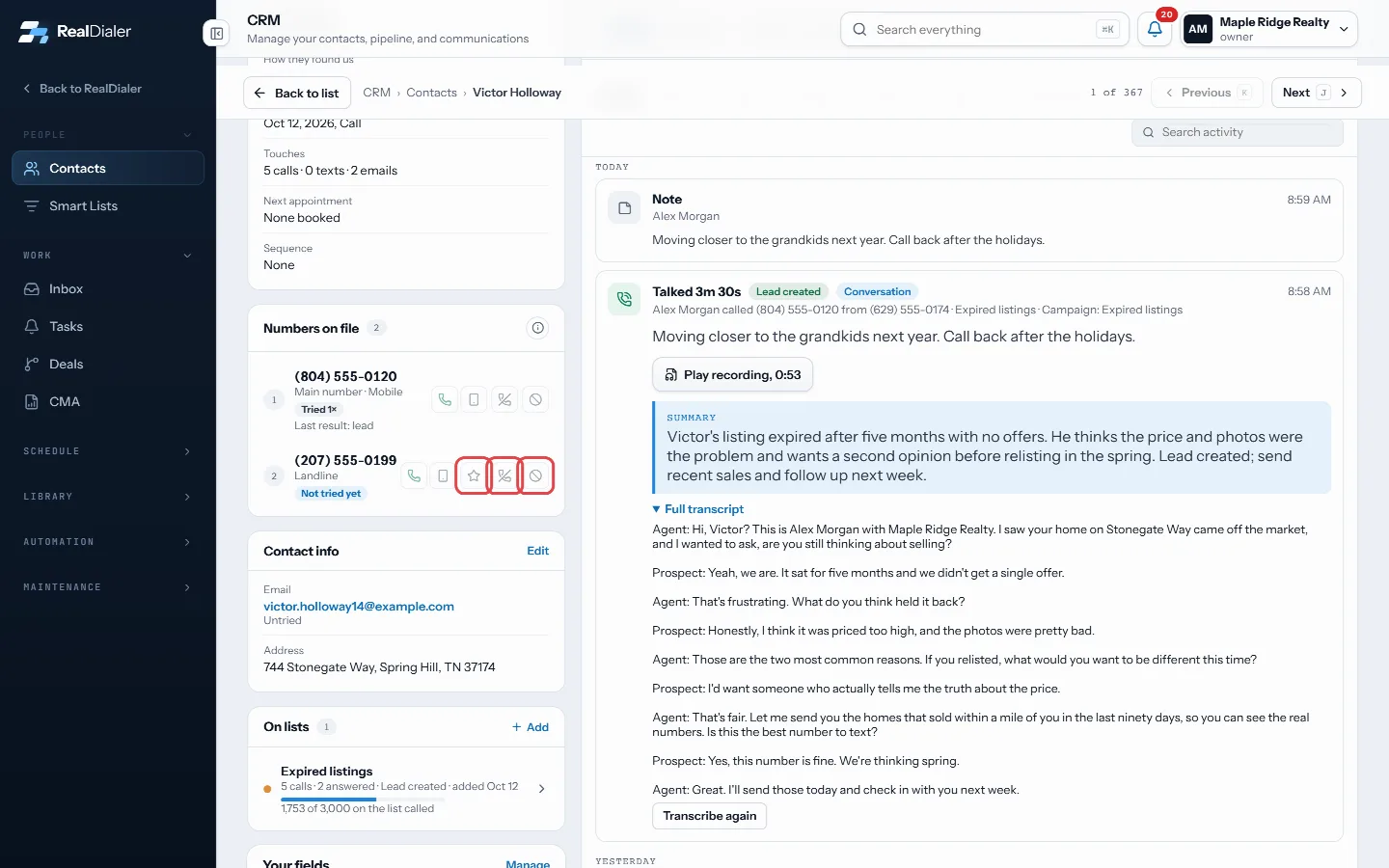The width and height of the screenshot is (1389, 868).
Task: Call the (207) 555-0199 landline
Action: tap(414, 475)
